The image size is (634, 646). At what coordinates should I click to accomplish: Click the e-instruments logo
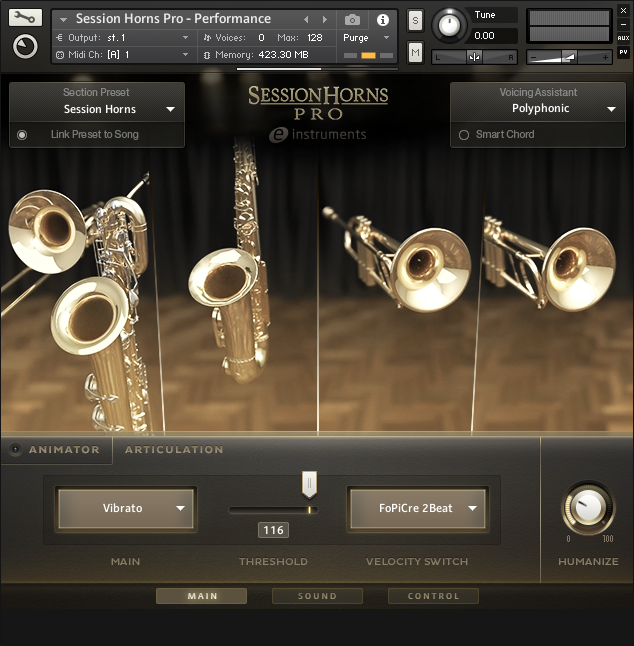(x=318, y=135)
